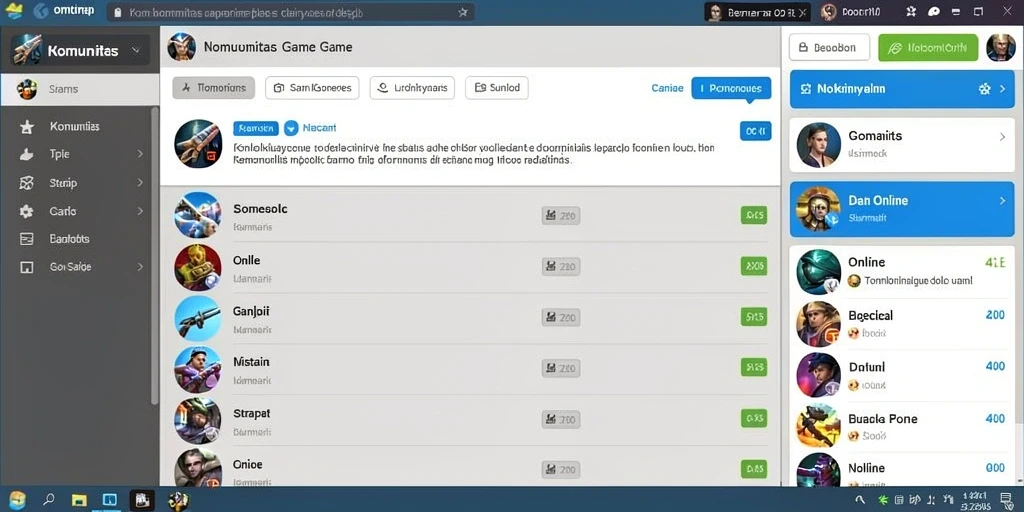Click the Siams avatar icon in sidebar
The height and width of the screenshot is (512, 1024).
pyautogui.click(x=27, y=89)
